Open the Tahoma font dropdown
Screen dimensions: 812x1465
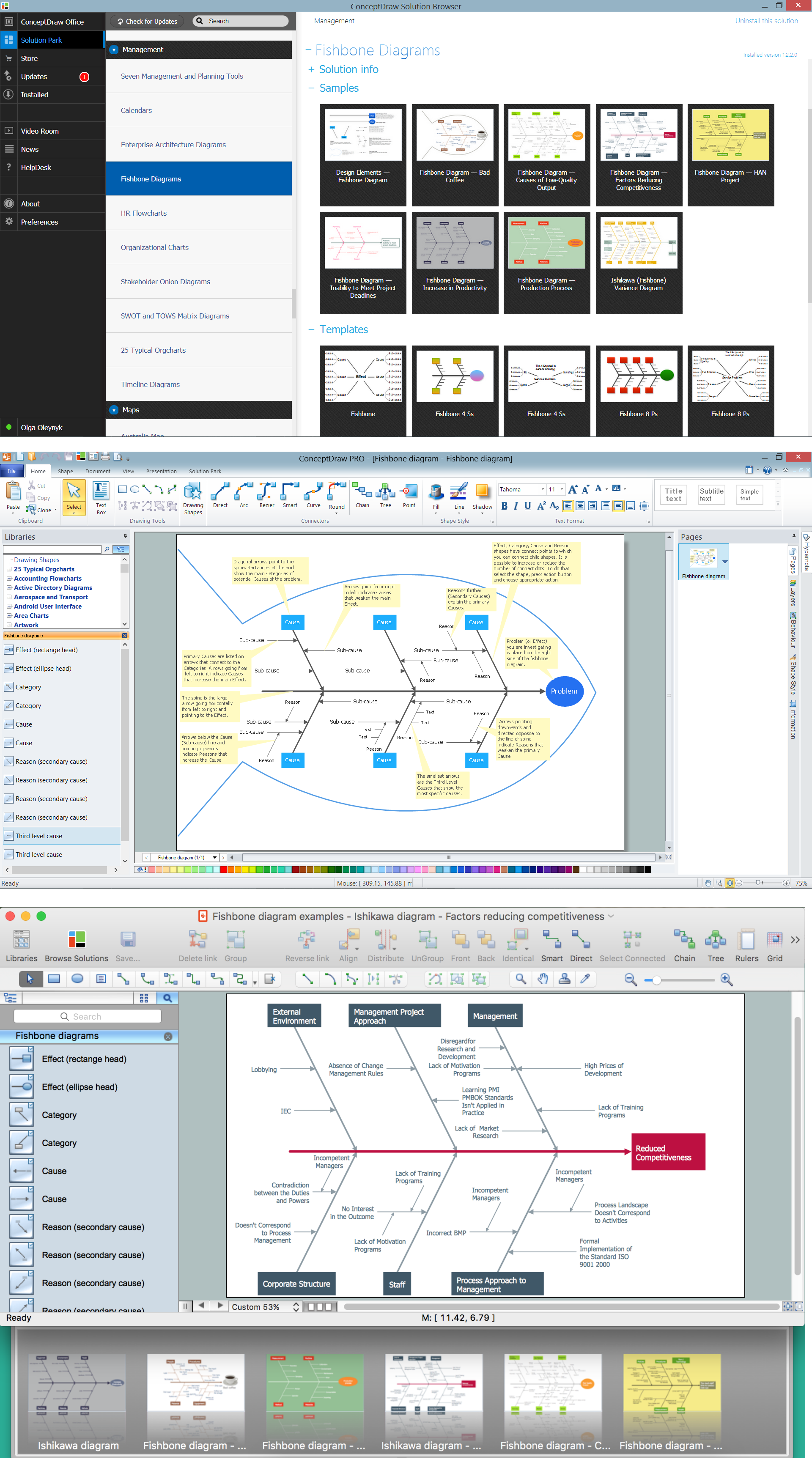pyautogui.click(x=543, y=489)
